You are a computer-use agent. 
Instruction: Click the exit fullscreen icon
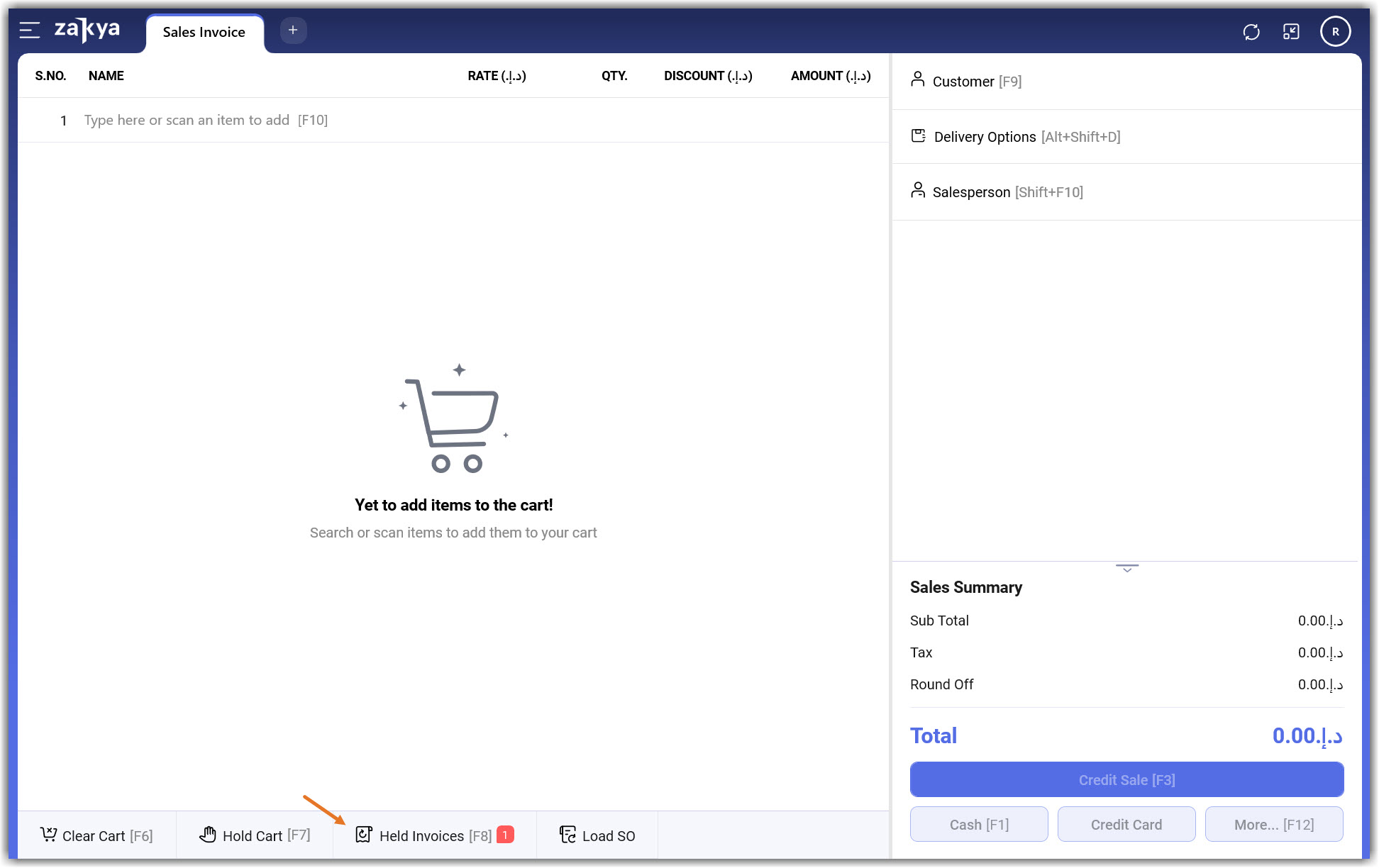coord(1291,32)
